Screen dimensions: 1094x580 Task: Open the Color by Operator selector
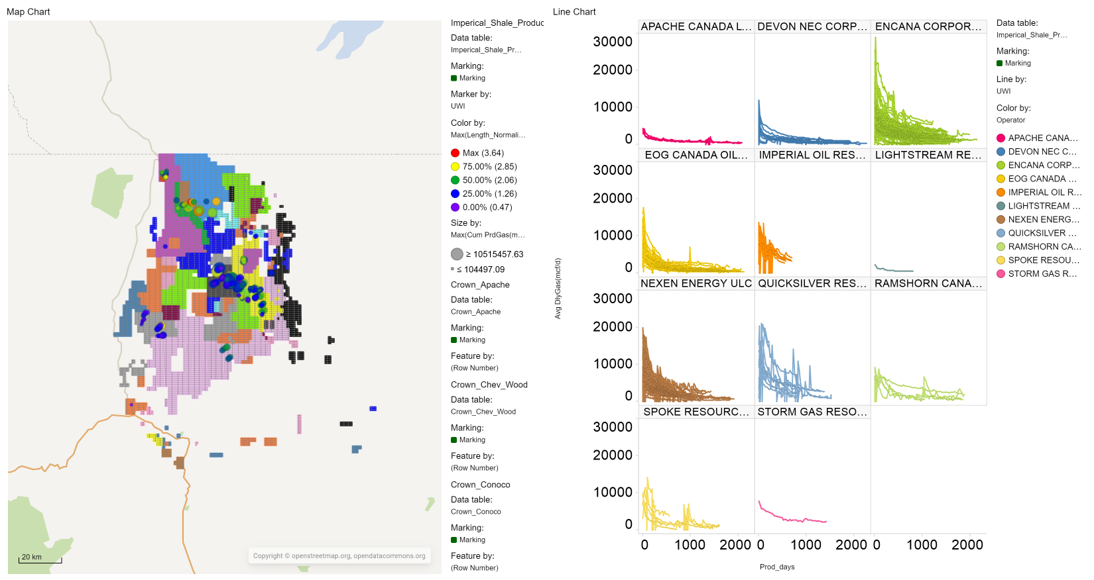[x=1011, y=120]
